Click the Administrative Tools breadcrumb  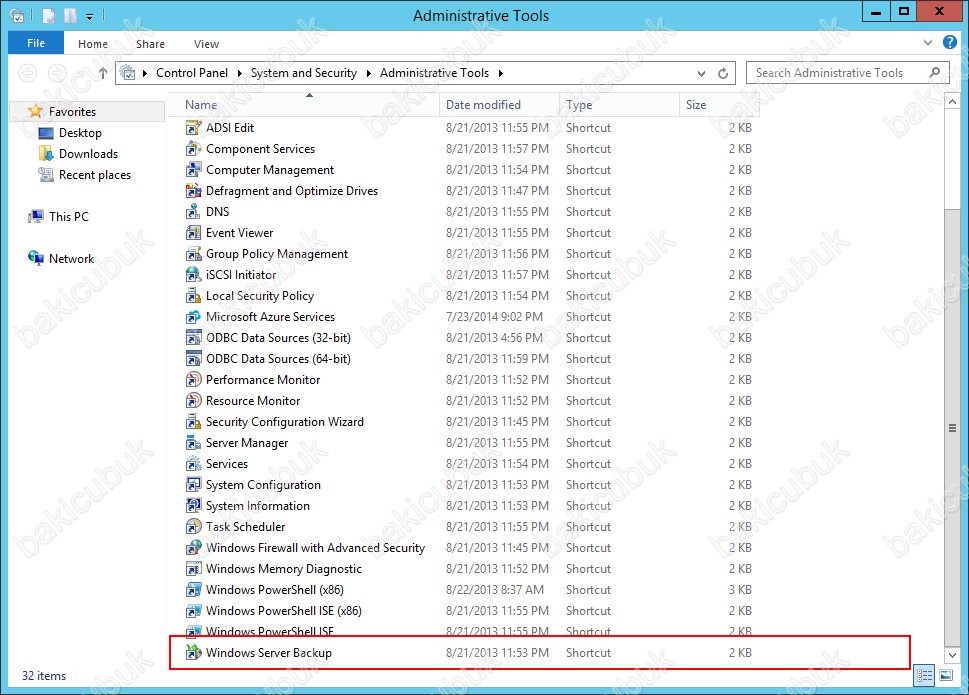[x=434, y=73]
